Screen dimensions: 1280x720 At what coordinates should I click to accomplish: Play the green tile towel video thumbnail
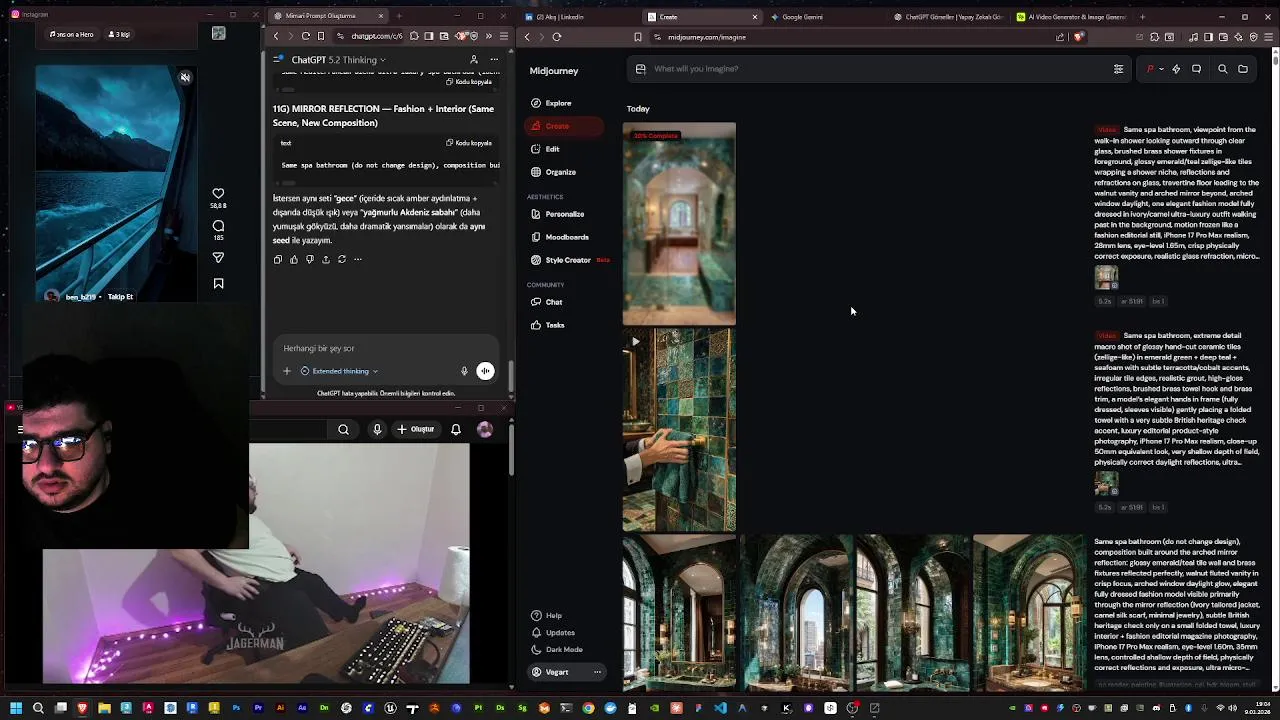[x=679, y=430]
